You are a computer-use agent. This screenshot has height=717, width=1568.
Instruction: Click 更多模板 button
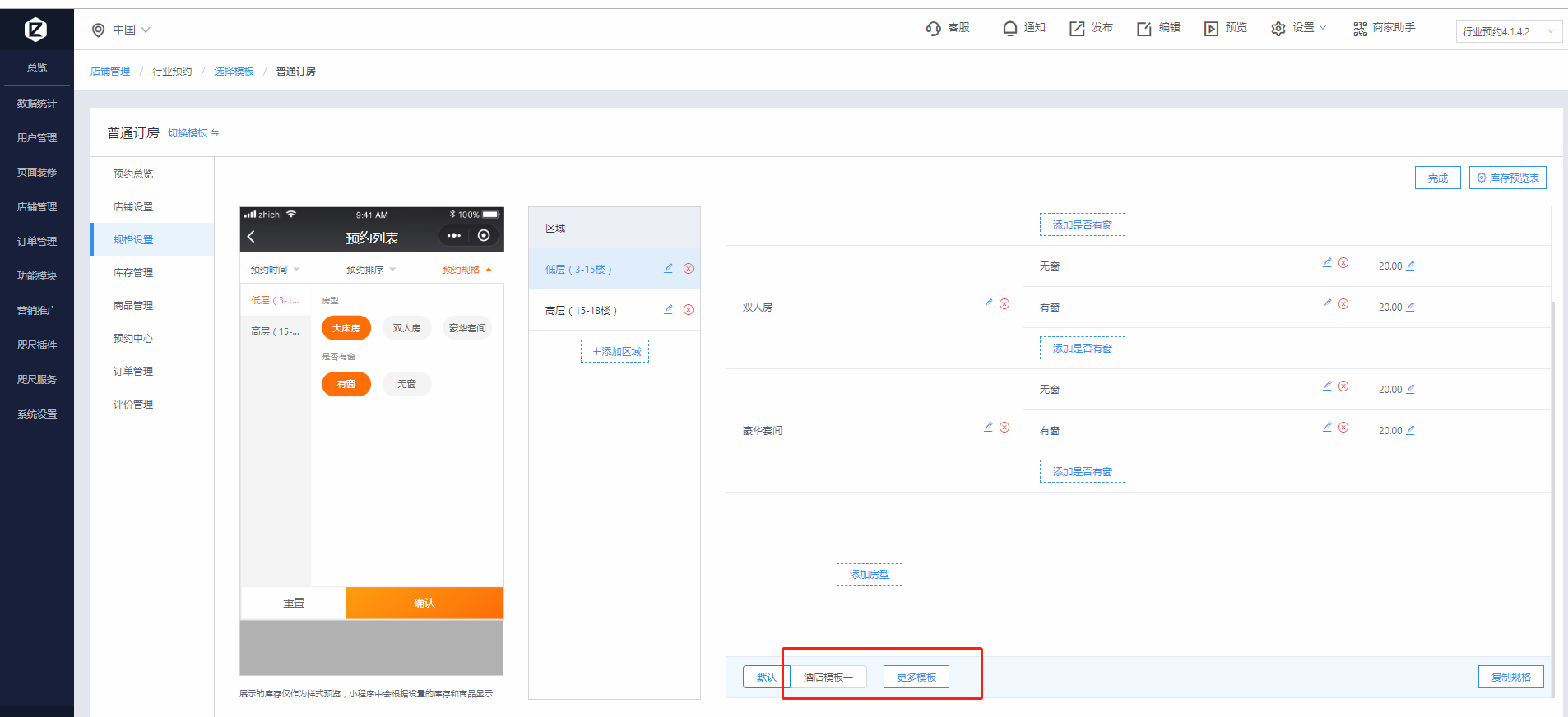[x=916, y=677]
